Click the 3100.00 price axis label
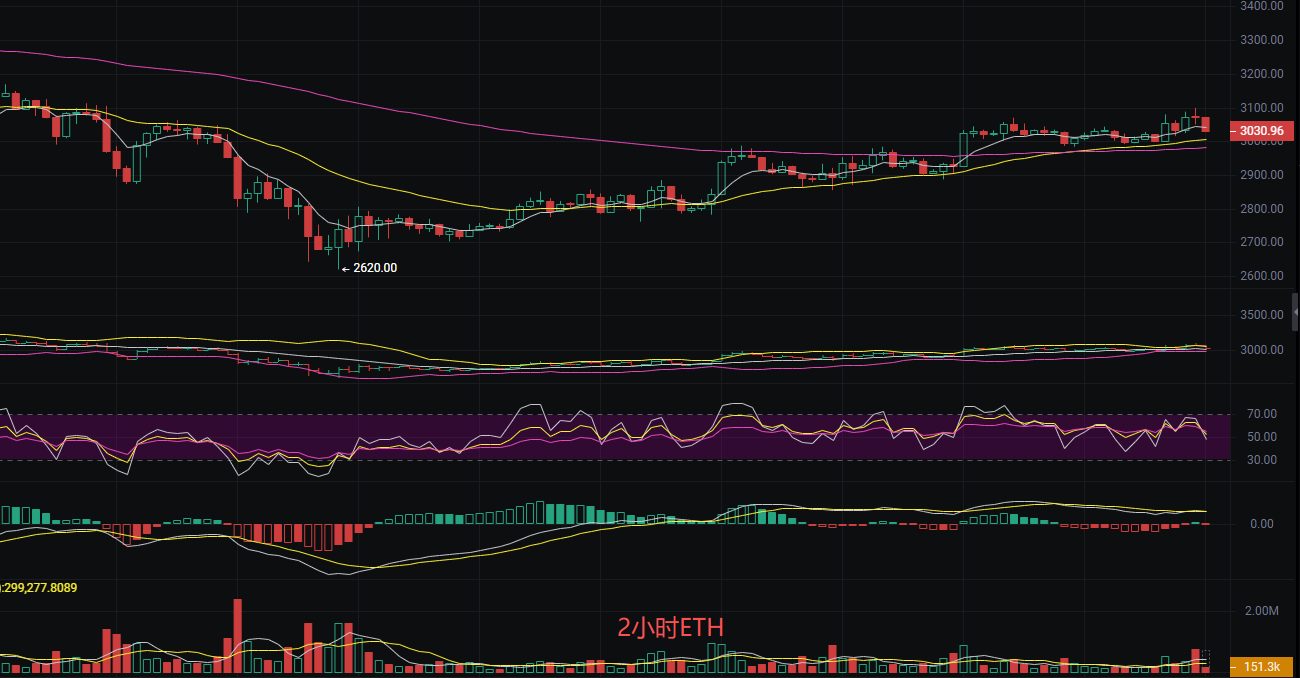This screenshot has width=1300, height=678. 1261,108
